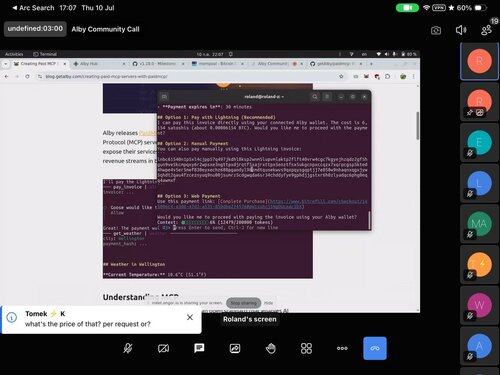Return to Arc Search app
Viewport: 500px width, 375px height.
33,8
